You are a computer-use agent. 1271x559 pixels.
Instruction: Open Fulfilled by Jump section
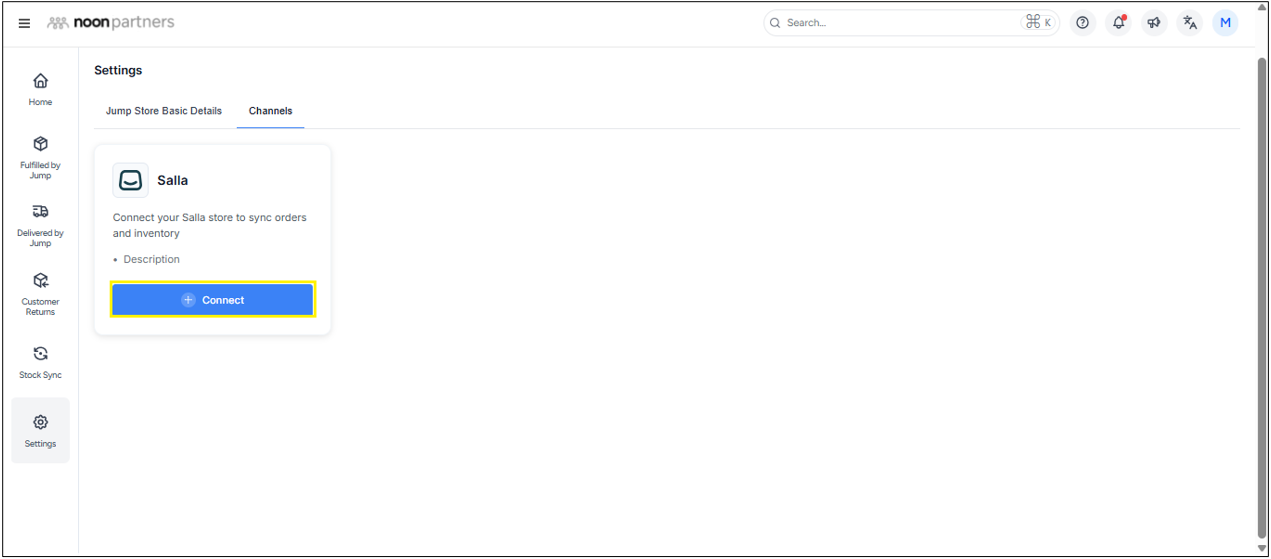point(41,157)
